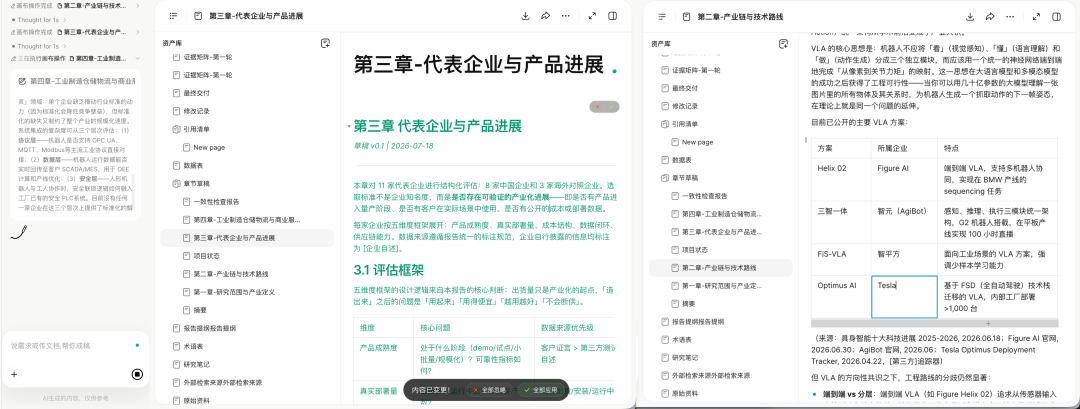The image size is (1080, 409).
Task: Select the 产品成熟度 cell in the dimension table
Action: click(383, 358)
